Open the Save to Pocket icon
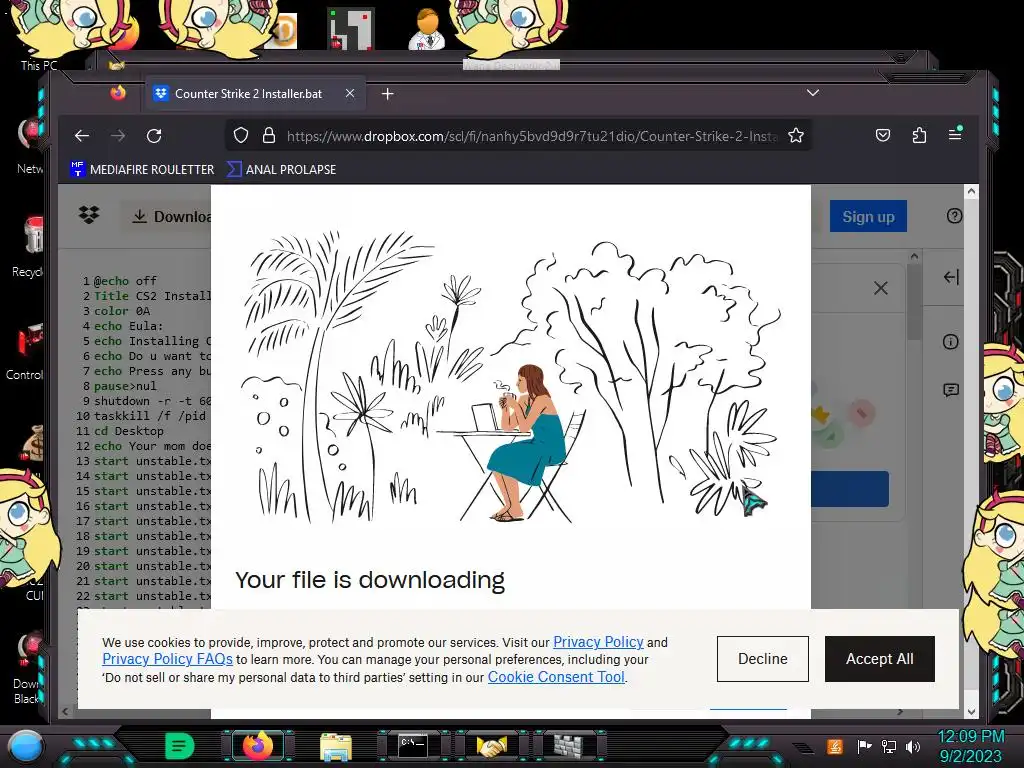 point(882,135)
